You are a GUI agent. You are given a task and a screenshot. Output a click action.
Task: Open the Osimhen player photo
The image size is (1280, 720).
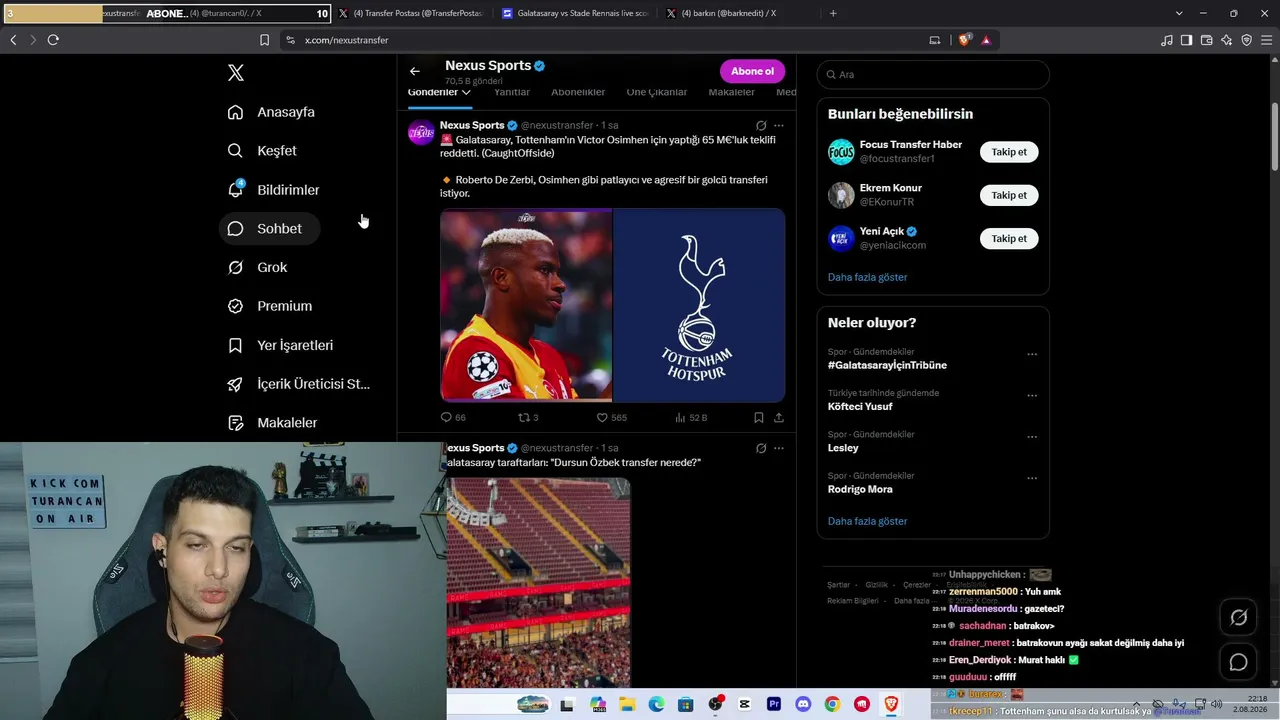tap(526, 305)
